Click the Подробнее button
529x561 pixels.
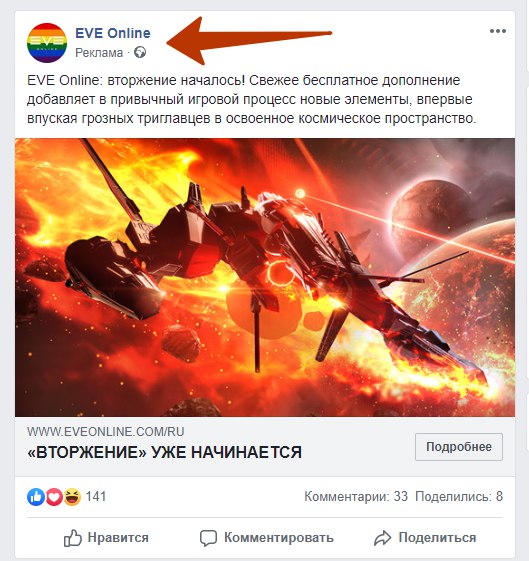tap(459, 447)
